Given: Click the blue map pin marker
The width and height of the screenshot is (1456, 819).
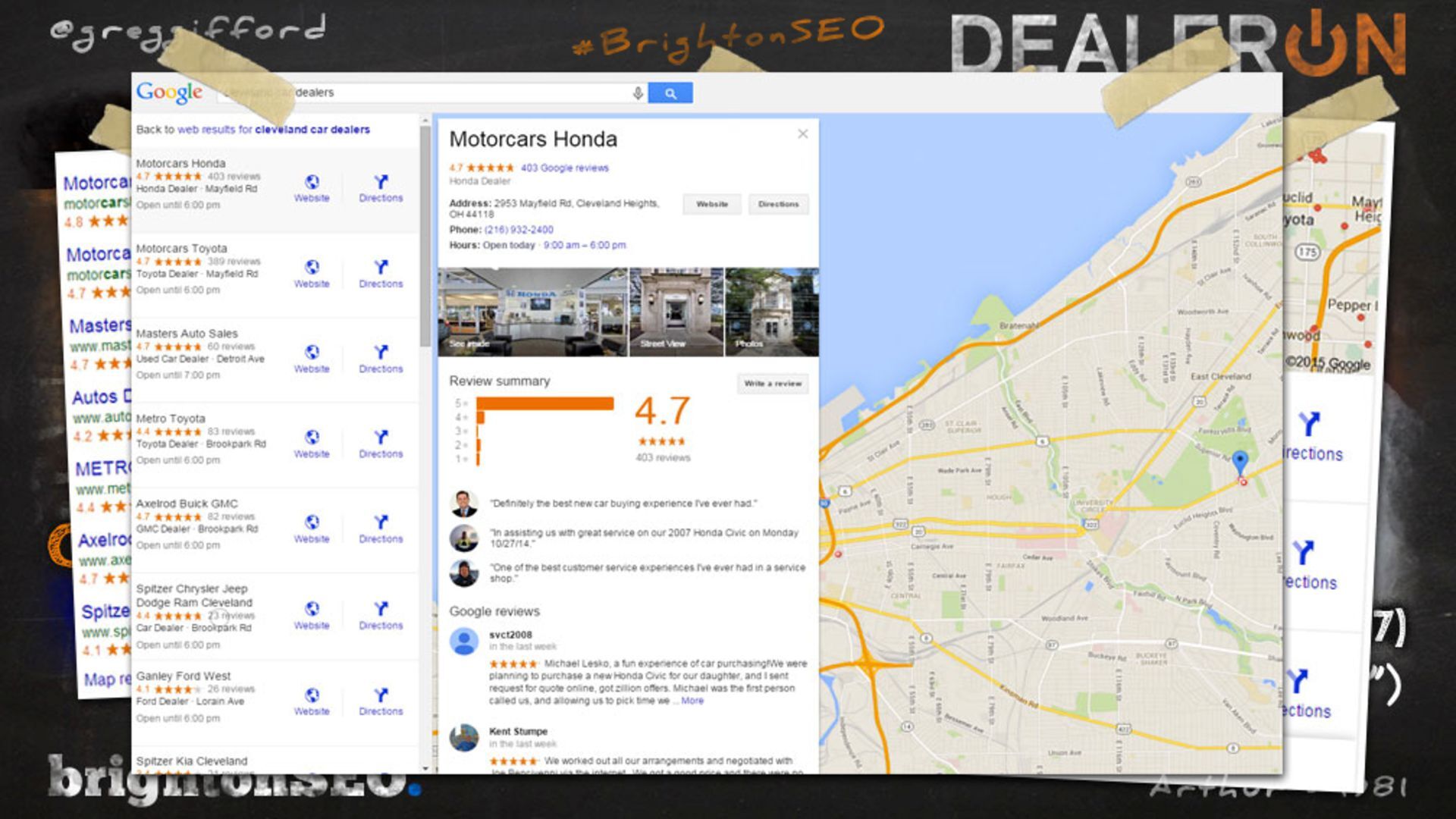Looking at the screenshot, I should [1240, 462].
